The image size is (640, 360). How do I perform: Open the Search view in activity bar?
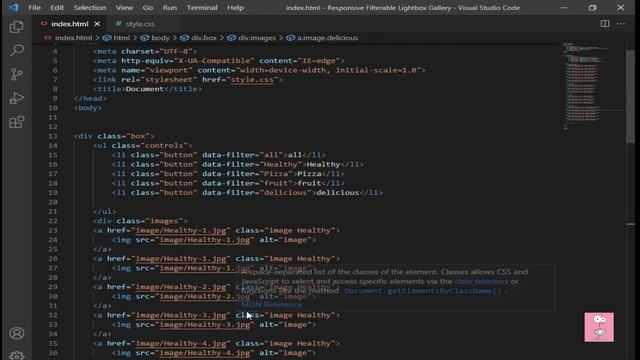point(17,50)
